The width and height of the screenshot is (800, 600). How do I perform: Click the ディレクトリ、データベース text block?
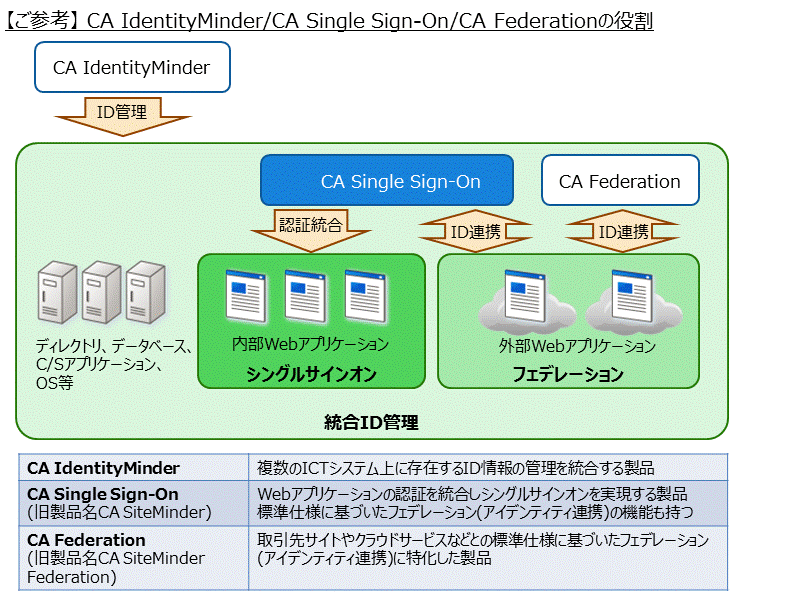[x=113, y=364]
